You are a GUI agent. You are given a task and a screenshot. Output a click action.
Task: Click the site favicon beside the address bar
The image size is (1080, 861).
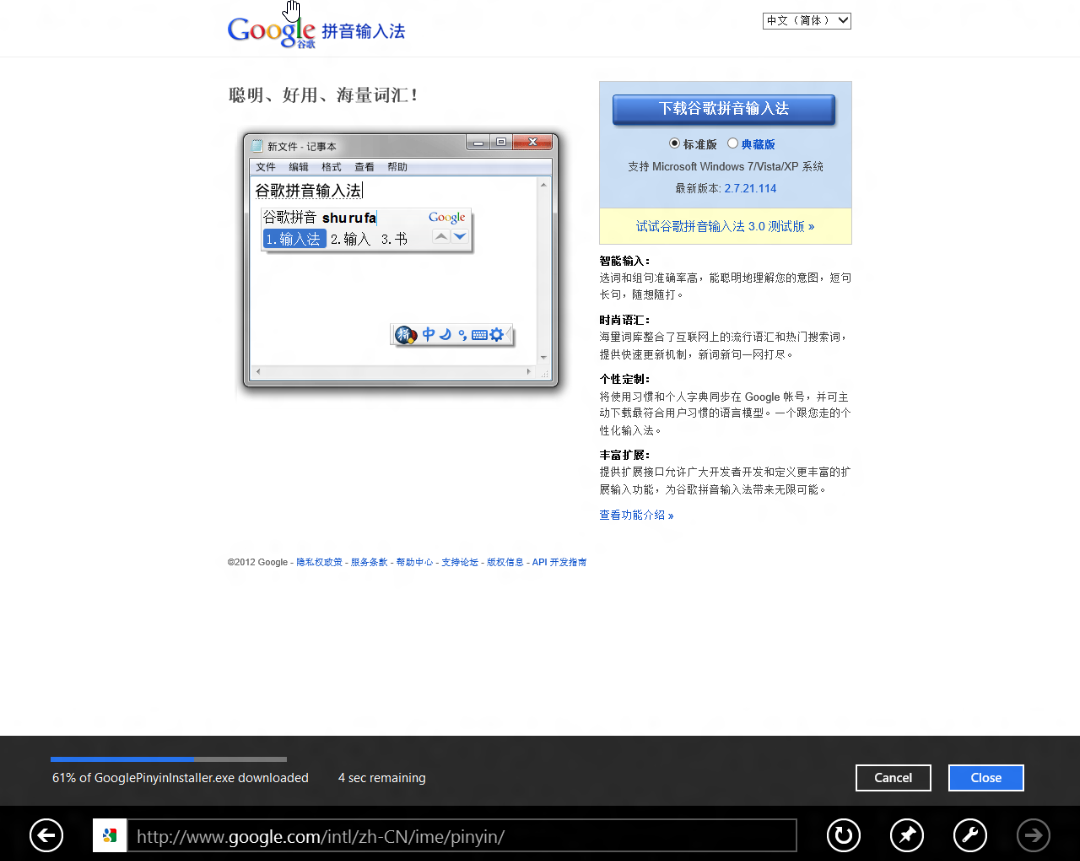pyautogui.click(x=110, y=836)
